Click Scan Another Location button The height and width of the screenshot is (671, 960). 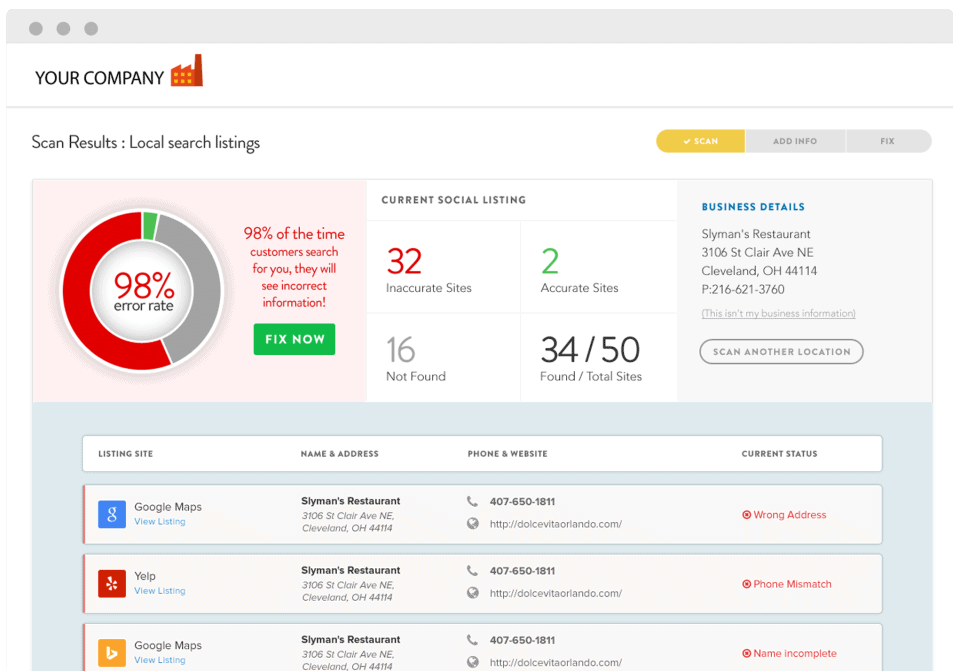point(781,351)
